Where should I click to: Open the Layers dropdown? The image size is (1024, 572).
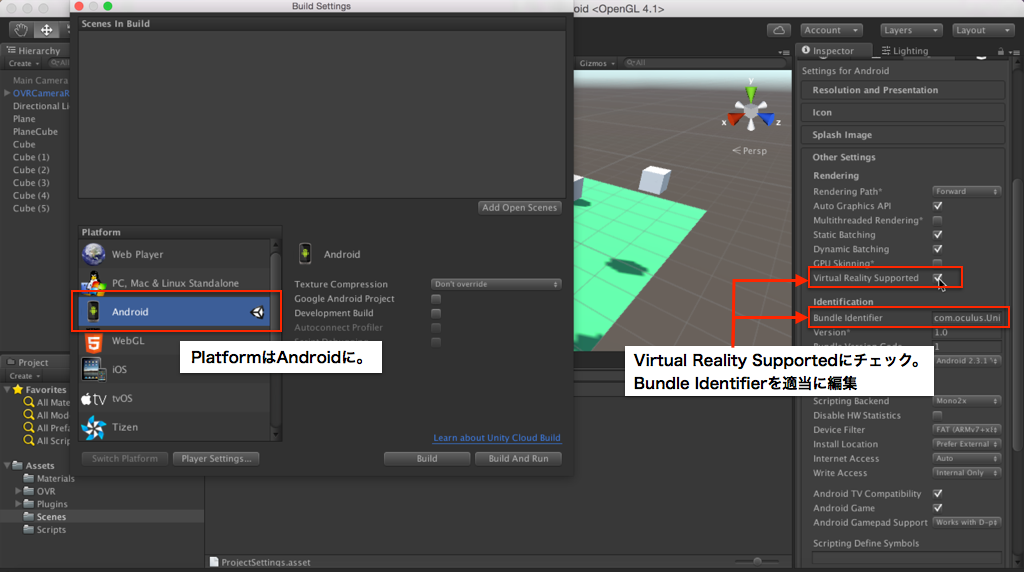(910, 30)
